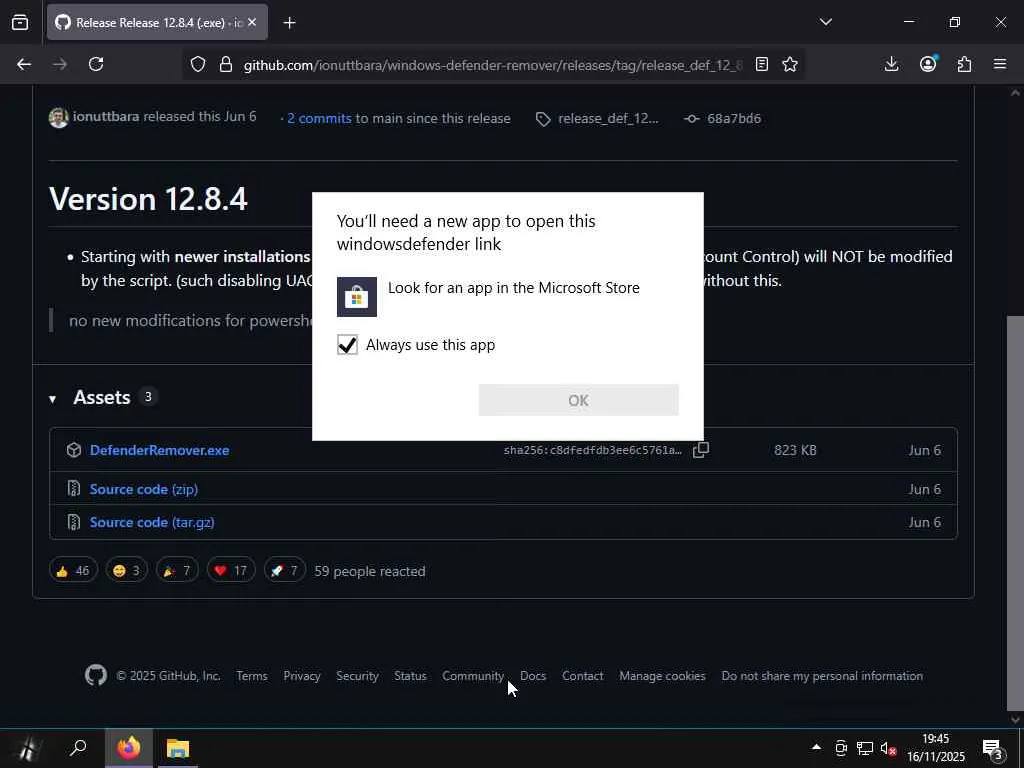Show hidden system tray icons
Viewport: 1024px width, 768px height.
[x=816, y=746]
